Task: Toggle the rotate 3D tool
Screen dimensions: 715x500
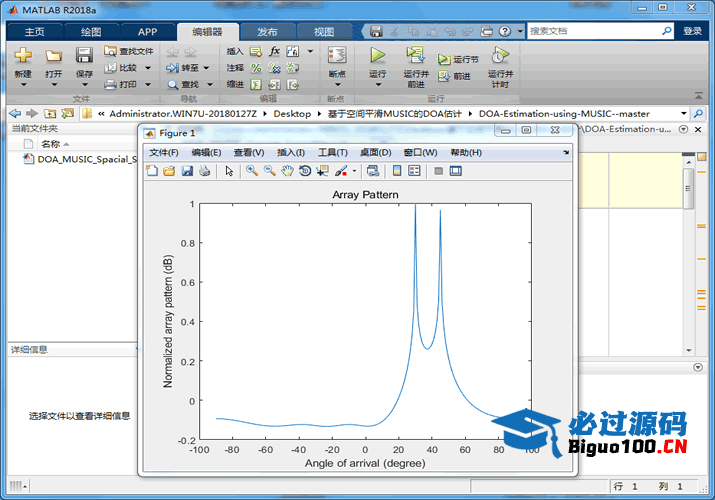Action: 305,171
